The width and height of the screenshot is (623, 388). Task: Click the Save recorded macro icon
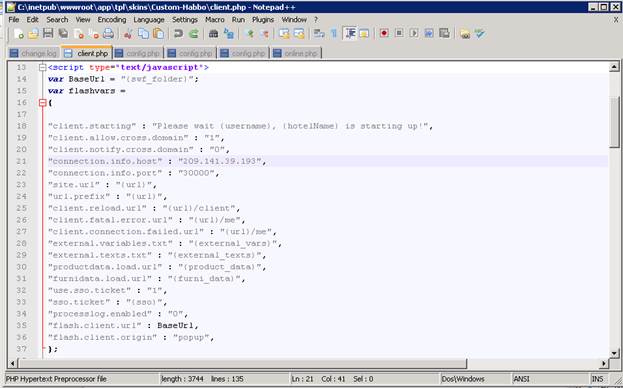point(444,34)
